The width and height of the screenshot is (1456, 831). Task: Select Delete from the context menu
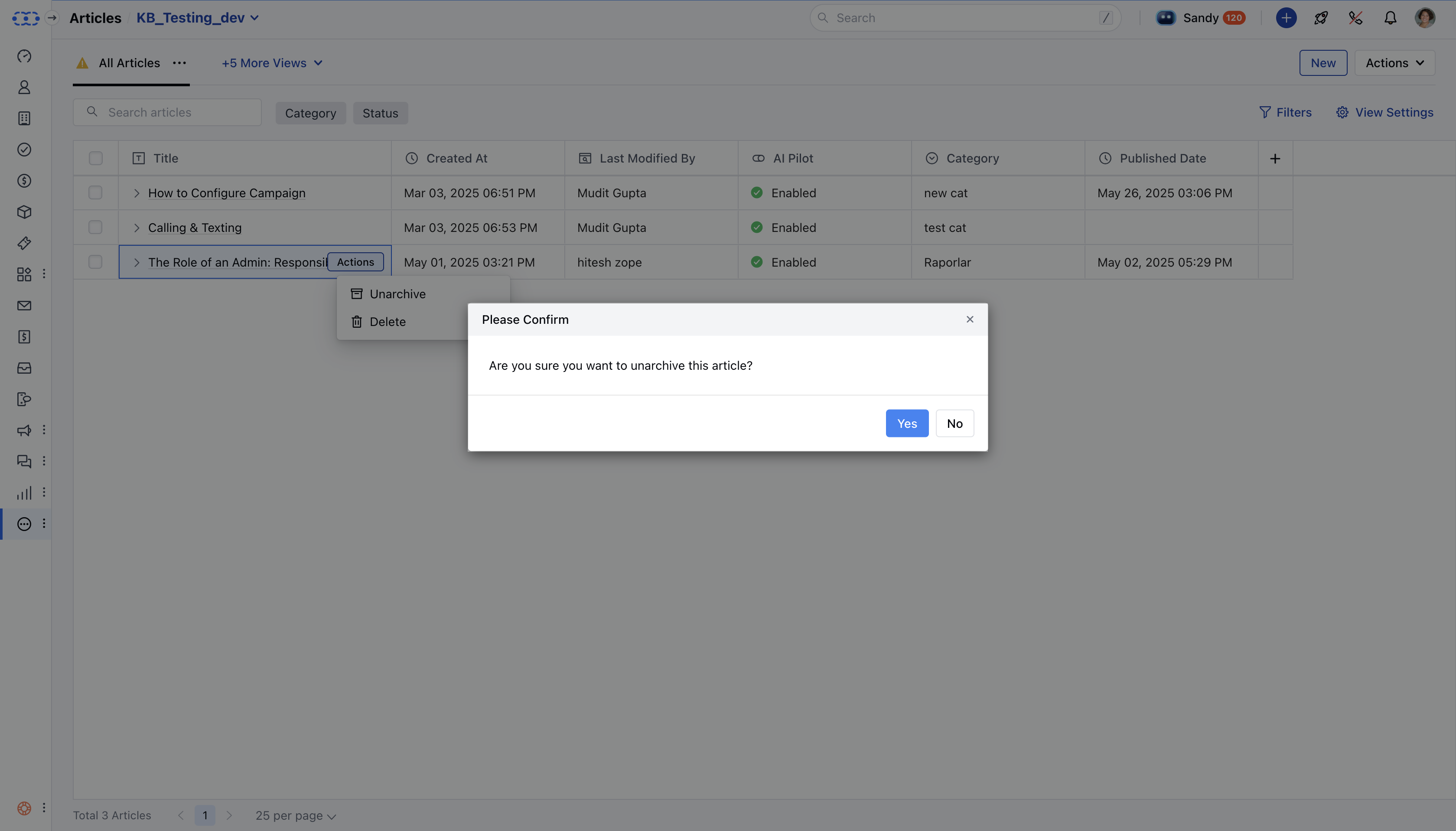(x=388, y=322)
